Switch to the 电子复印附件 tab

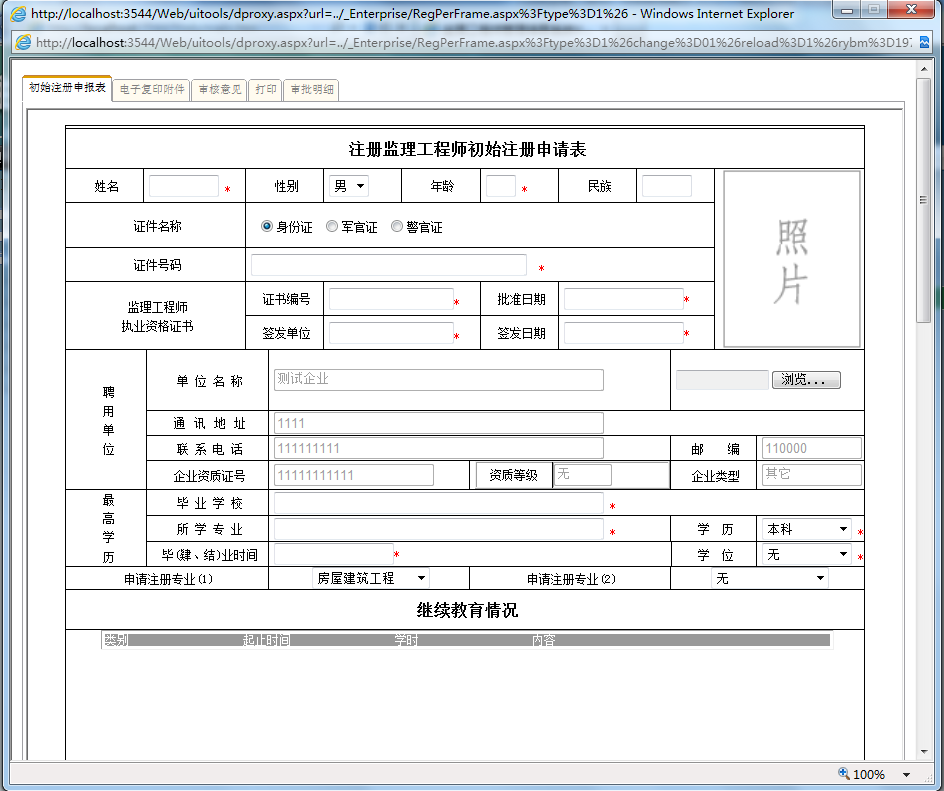click(x=150, y=89)
